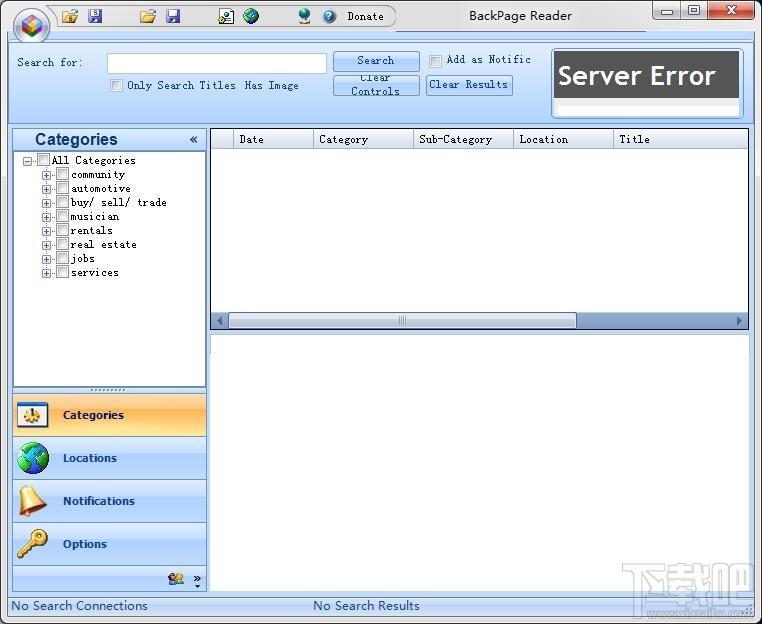Check the rentals checkbox
This screenshot has height=624, width=762.
62,230
